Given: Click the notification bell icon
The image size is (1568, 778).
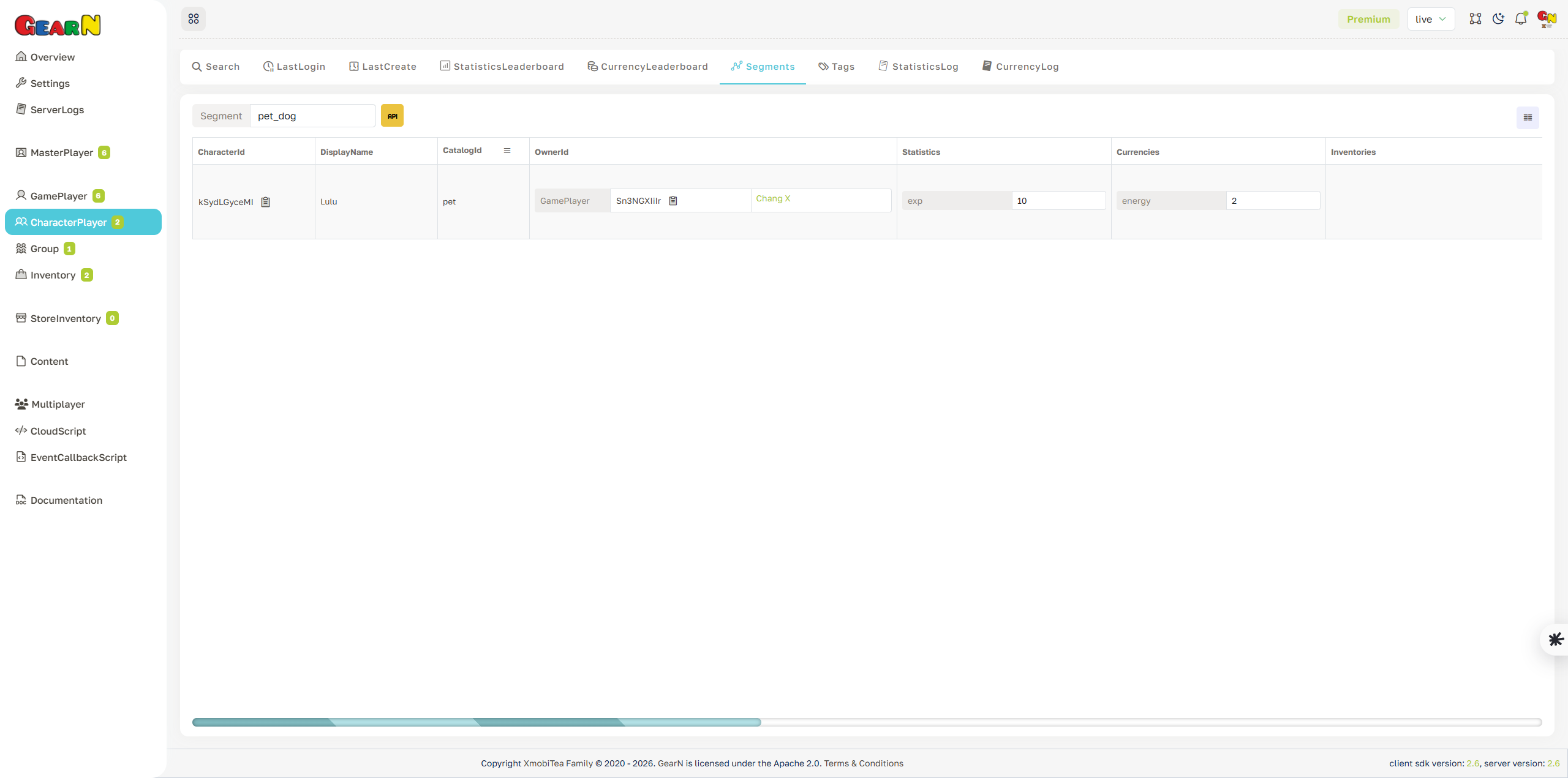Looking at the screenshot, I should pos(1521,19).
